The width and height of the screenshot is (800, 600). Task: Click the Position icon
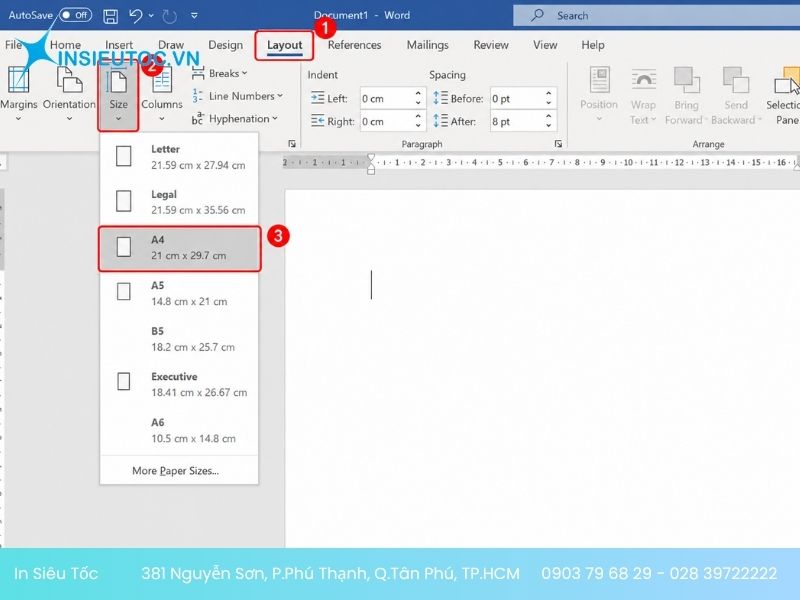click(599, 80)
